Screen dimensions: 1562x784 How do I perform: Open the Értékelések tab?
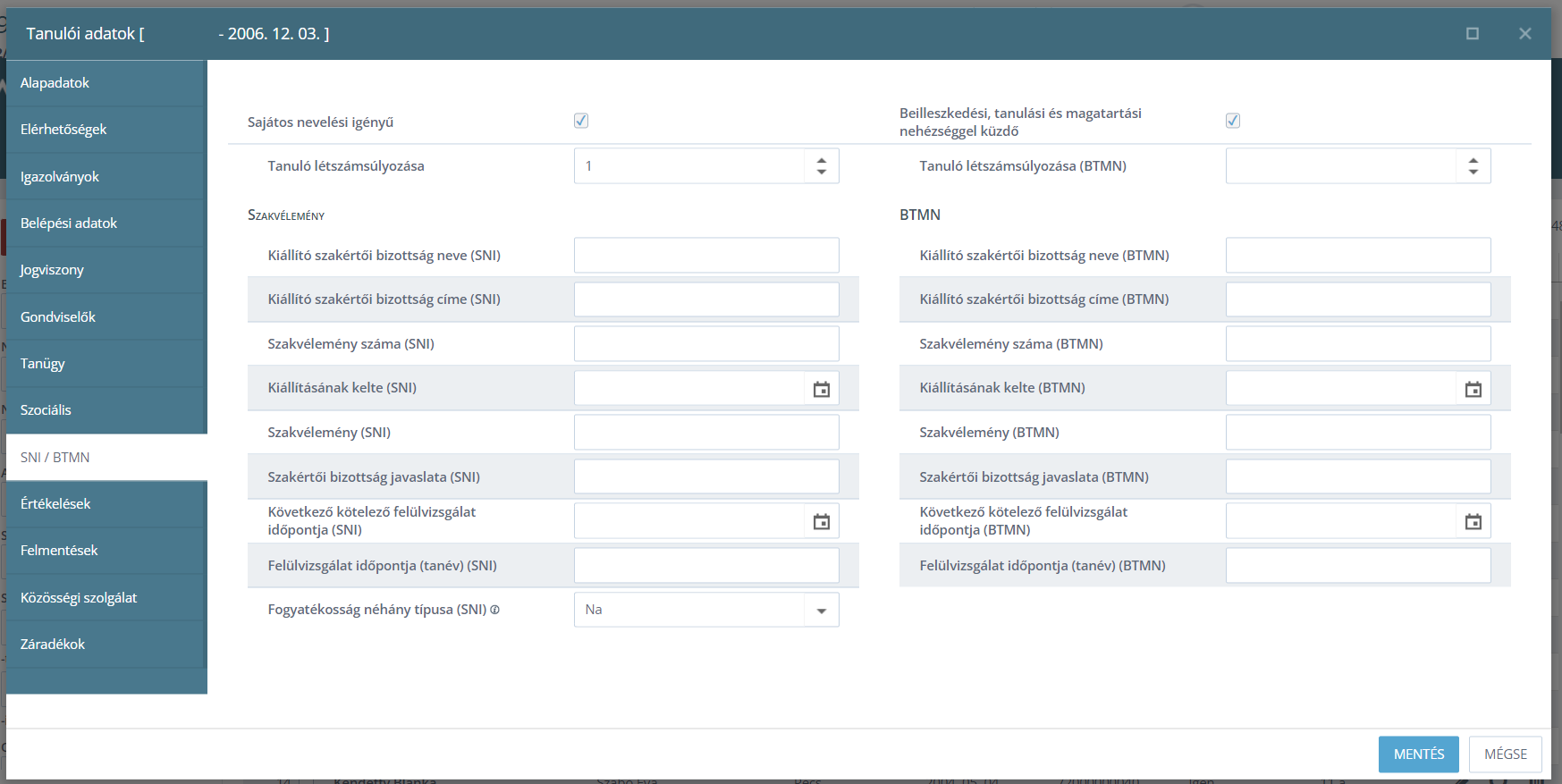[106, 504]
